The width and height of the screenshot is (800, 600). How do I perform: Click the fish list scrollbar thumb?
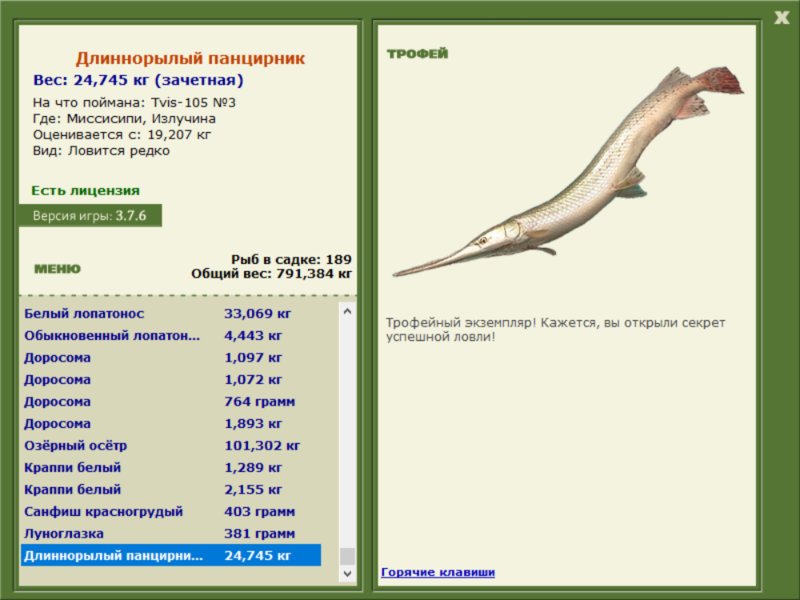(347, 556)
